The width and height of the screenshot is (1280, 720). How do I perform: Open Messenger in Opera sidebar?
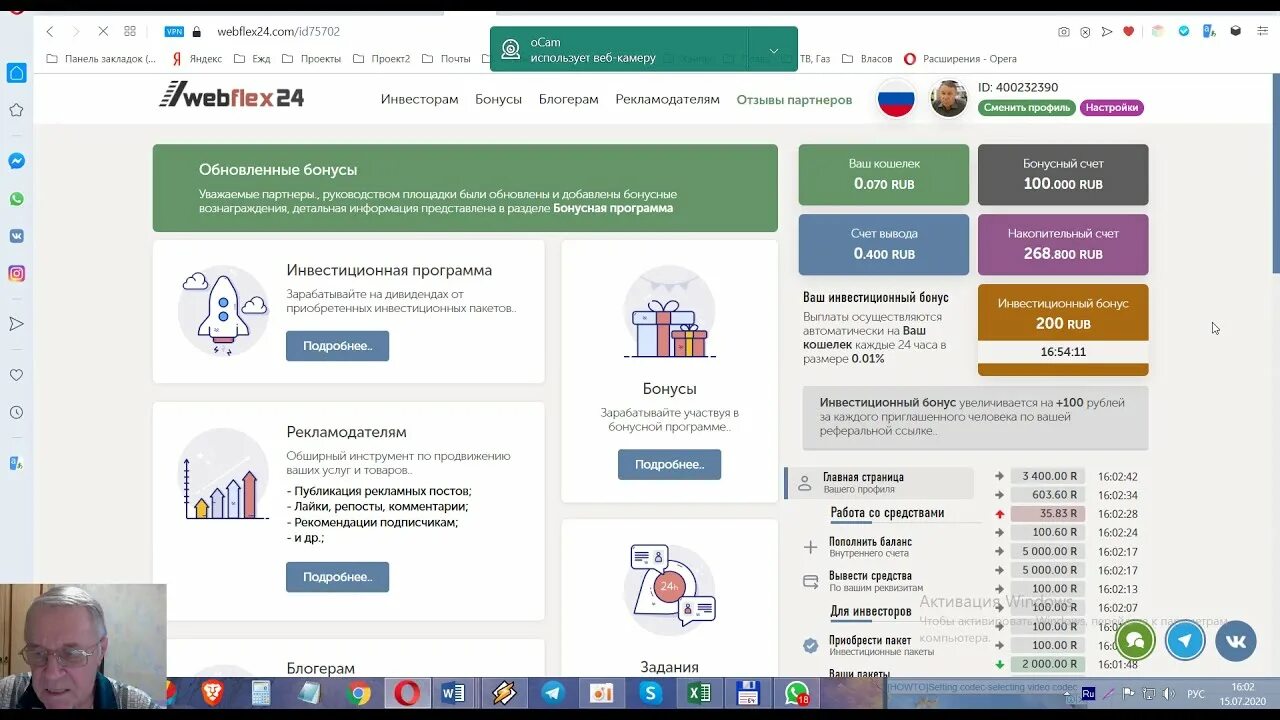point(16,161)
